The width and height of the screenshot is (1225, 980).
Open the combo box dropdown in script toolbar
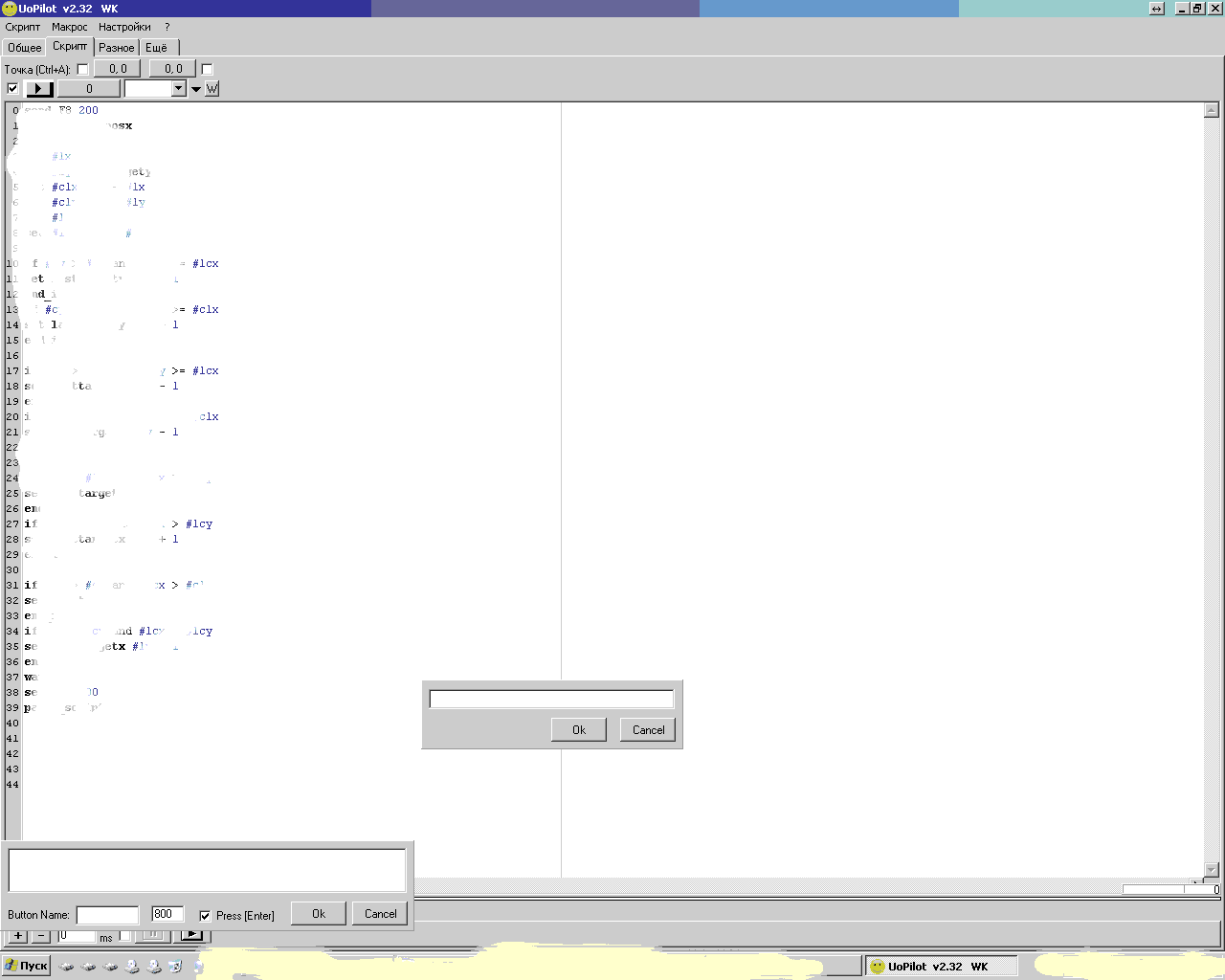click(x=178, y=89)
